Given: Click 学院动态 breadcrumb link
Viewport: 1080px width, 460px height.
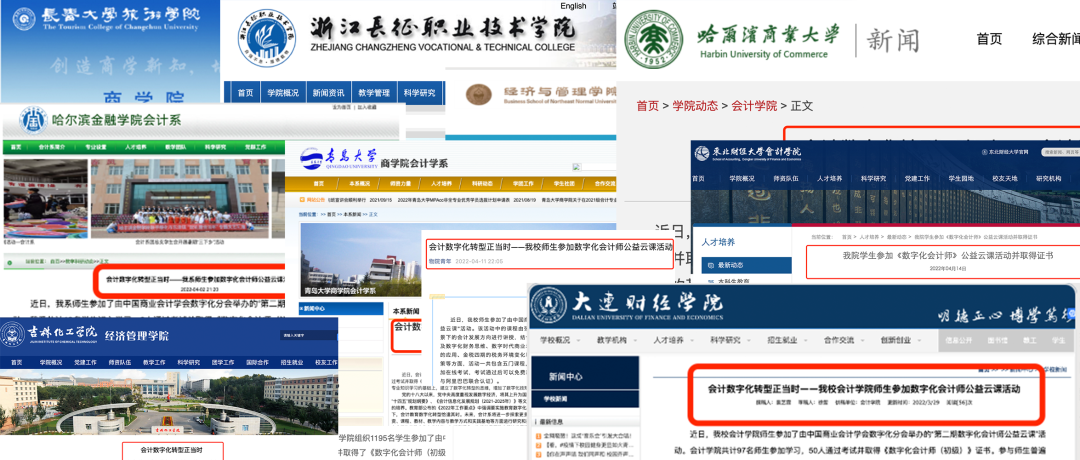Looking at the screenshot, I should [x=696, y=105].
